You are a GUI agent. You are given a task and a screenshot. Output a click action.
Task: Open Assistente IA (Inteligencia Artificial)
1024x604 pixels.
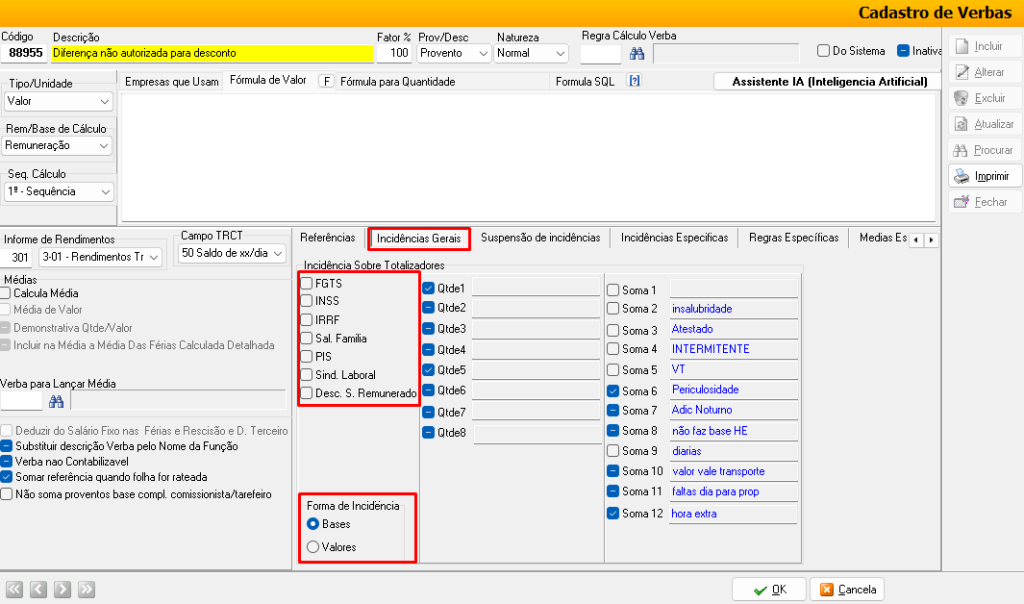[x=829, y=82]
